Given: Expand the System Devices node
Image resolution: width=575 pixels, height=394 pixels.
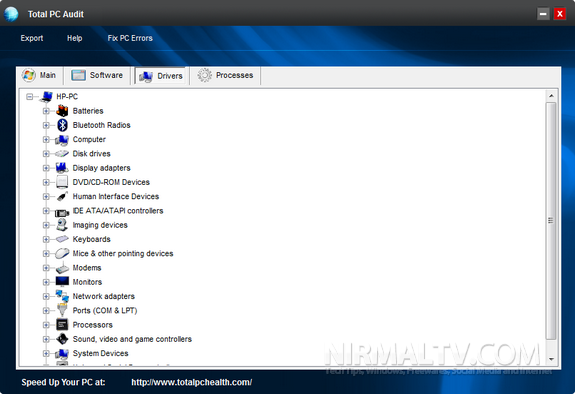Looking at the screenshot, I should [x=46, y=353].
